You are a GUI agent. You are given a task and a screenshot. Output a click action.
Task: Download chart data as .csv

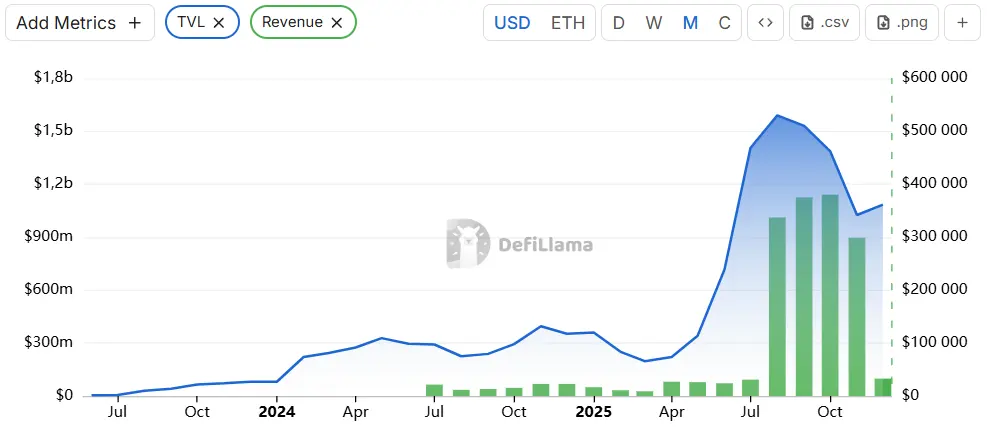tap(825, 23)
